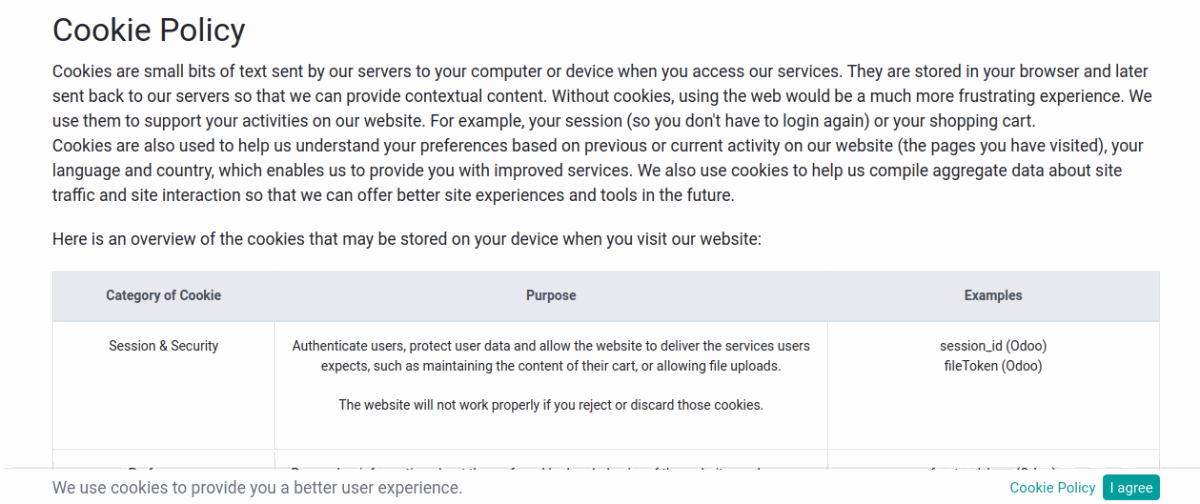Click the "Here is an overview" sentence

pyautogui.click(x=407, y=239)
